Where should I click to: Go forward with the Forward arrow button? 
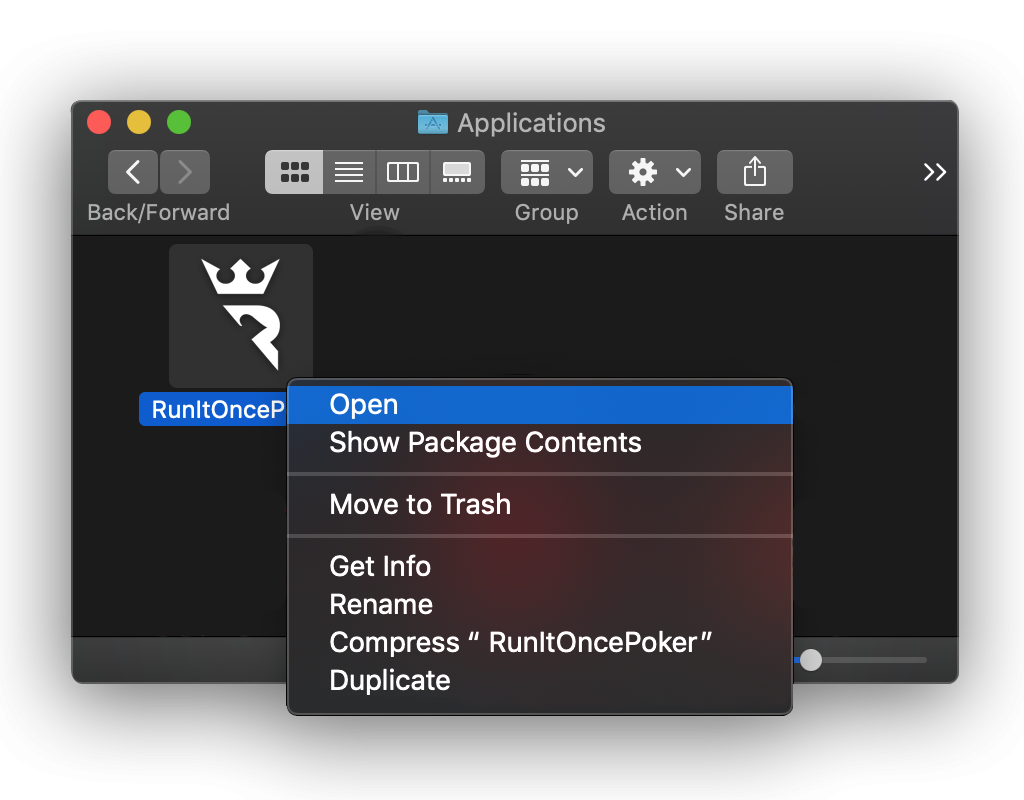click(x=185, y=172)
